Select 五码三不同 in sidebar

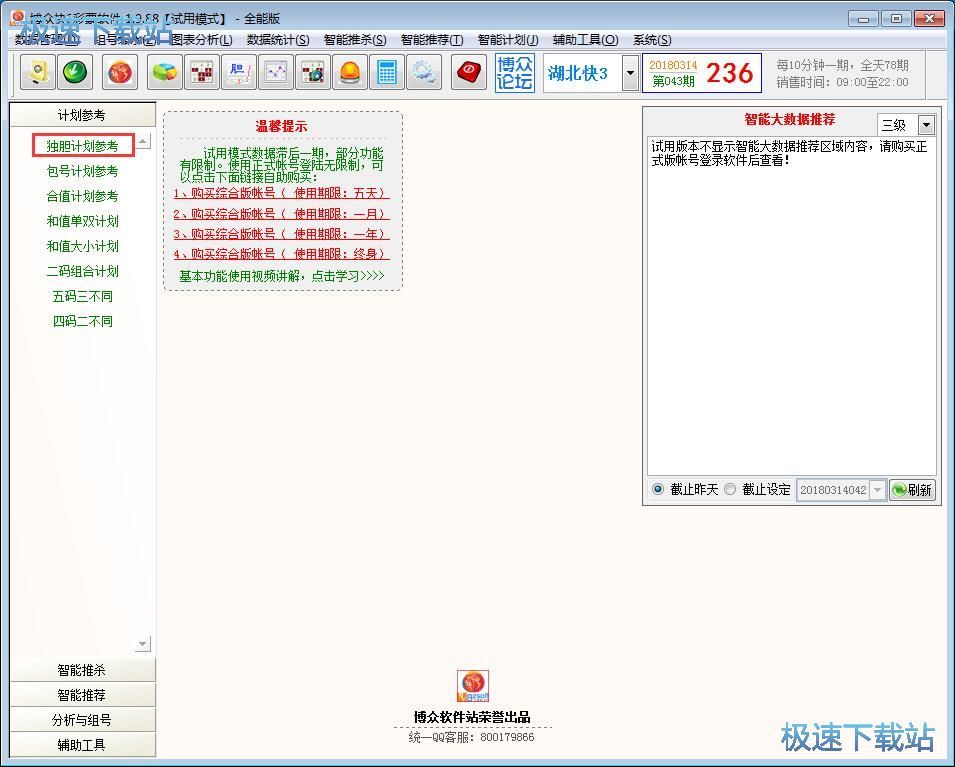coord(83,296)
